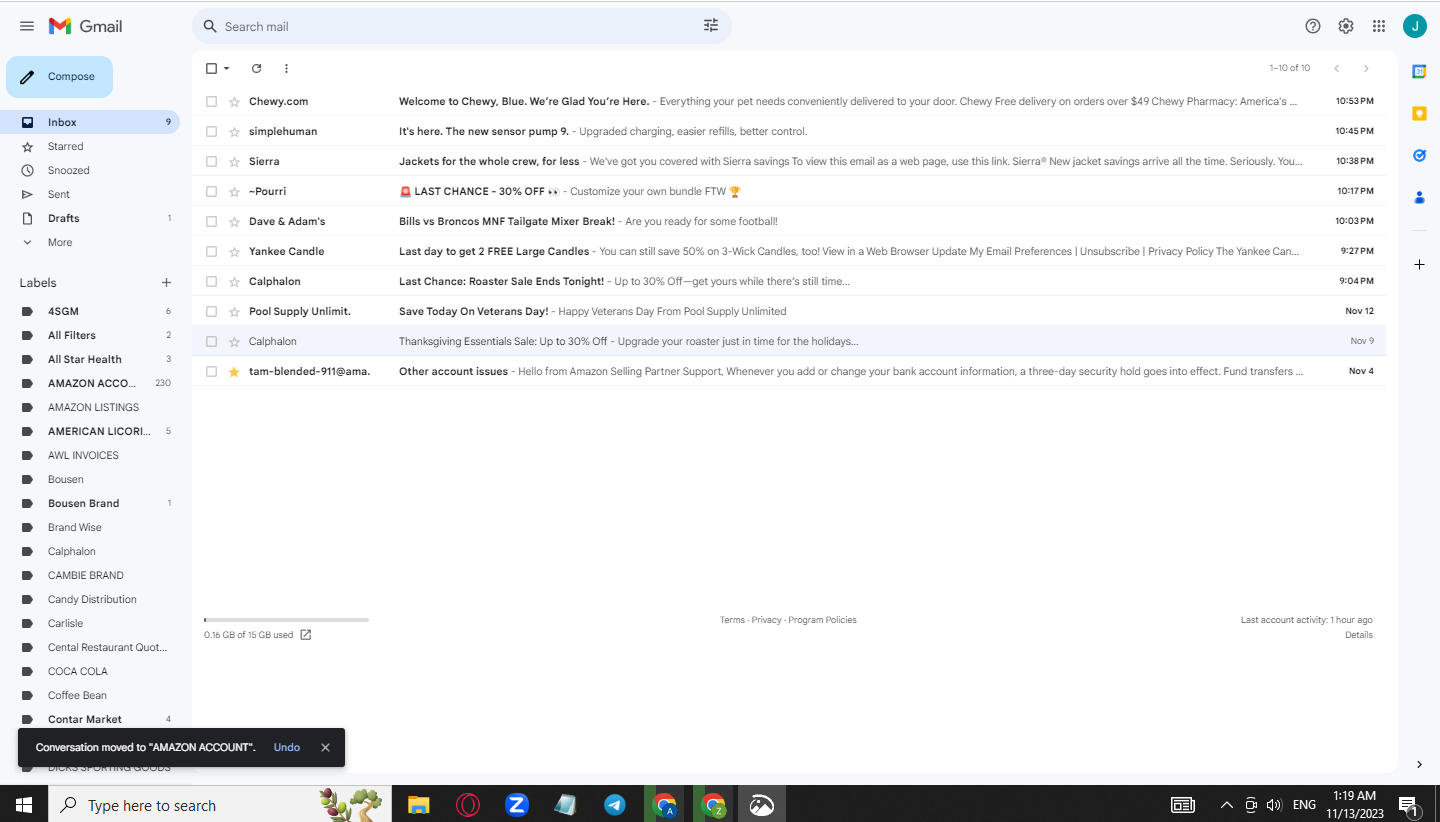Undo moving the conversation
This screenshot has height=822, width=1440.
[x=287, y=747]
